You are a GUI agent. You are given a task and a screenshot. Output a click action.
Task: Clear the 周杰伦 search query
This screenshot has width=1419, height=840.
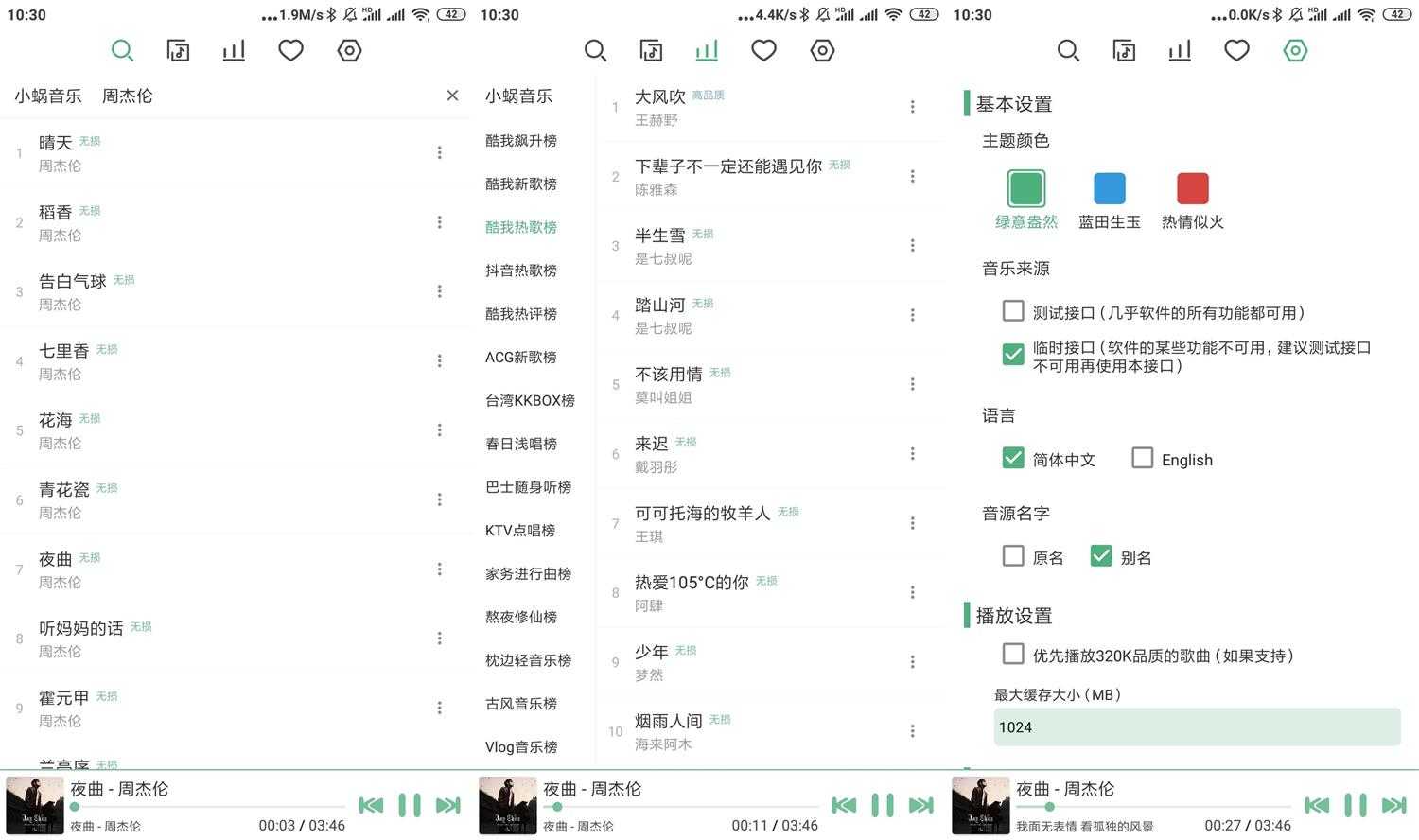coord(452,95)
